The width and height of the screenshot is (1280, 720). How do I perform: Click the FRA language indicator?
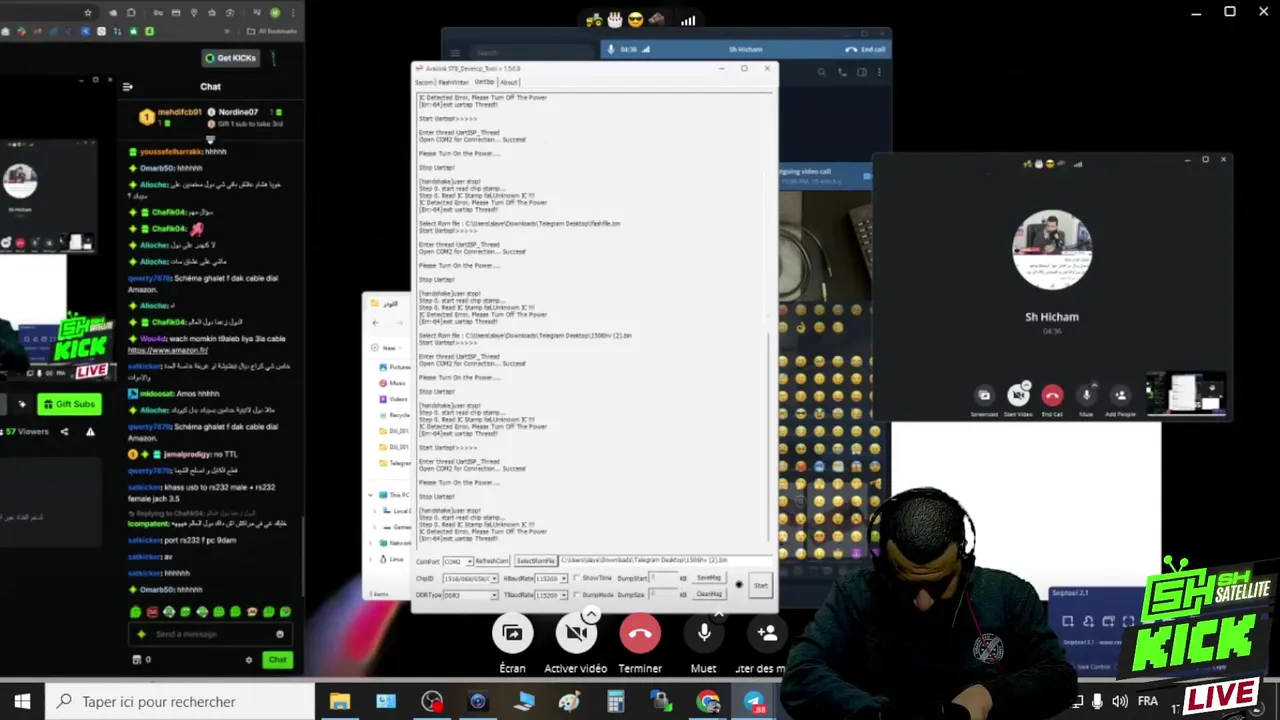(x=1148, y=702)
